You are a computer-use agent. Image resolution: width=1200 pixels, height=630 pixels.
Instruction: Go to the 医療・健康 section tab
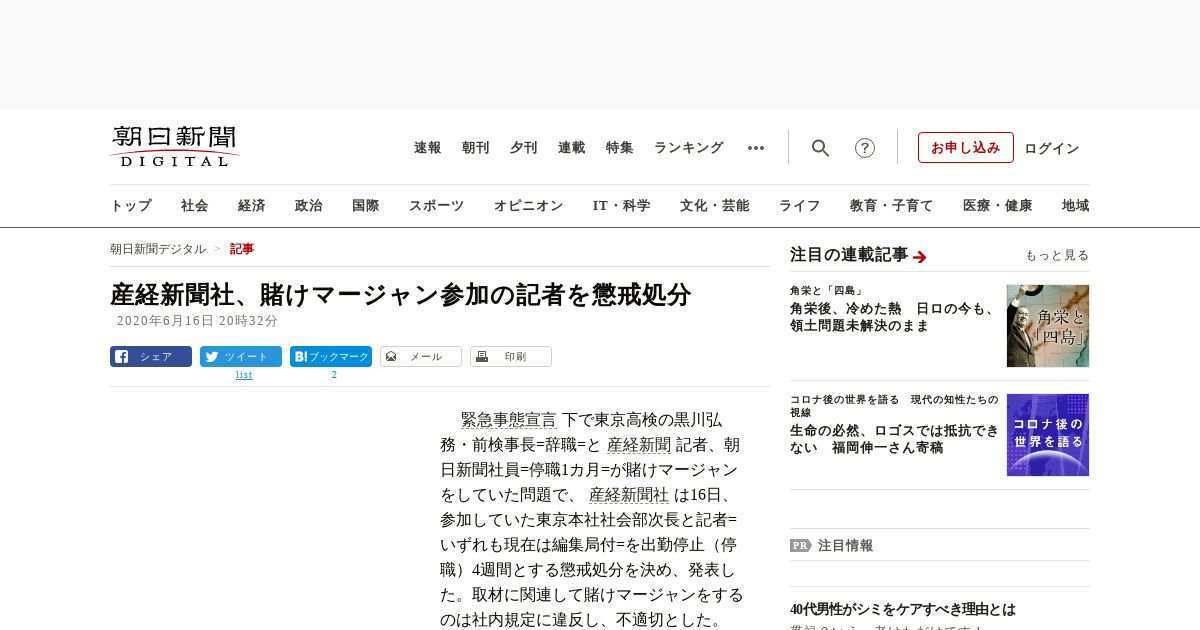[x=998, y=206]
